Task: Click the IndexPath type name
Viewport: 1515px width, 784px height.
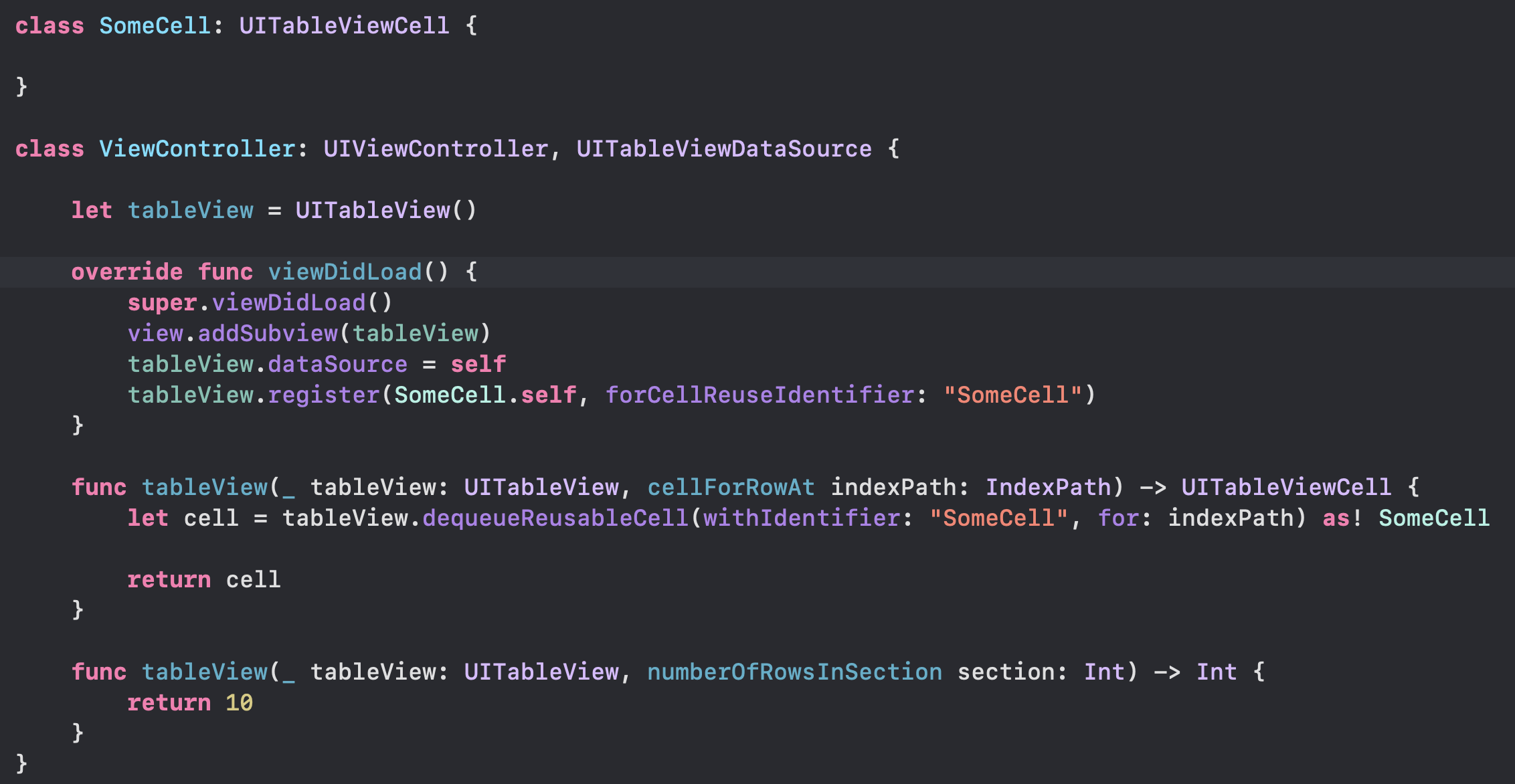Action: 1047,488
